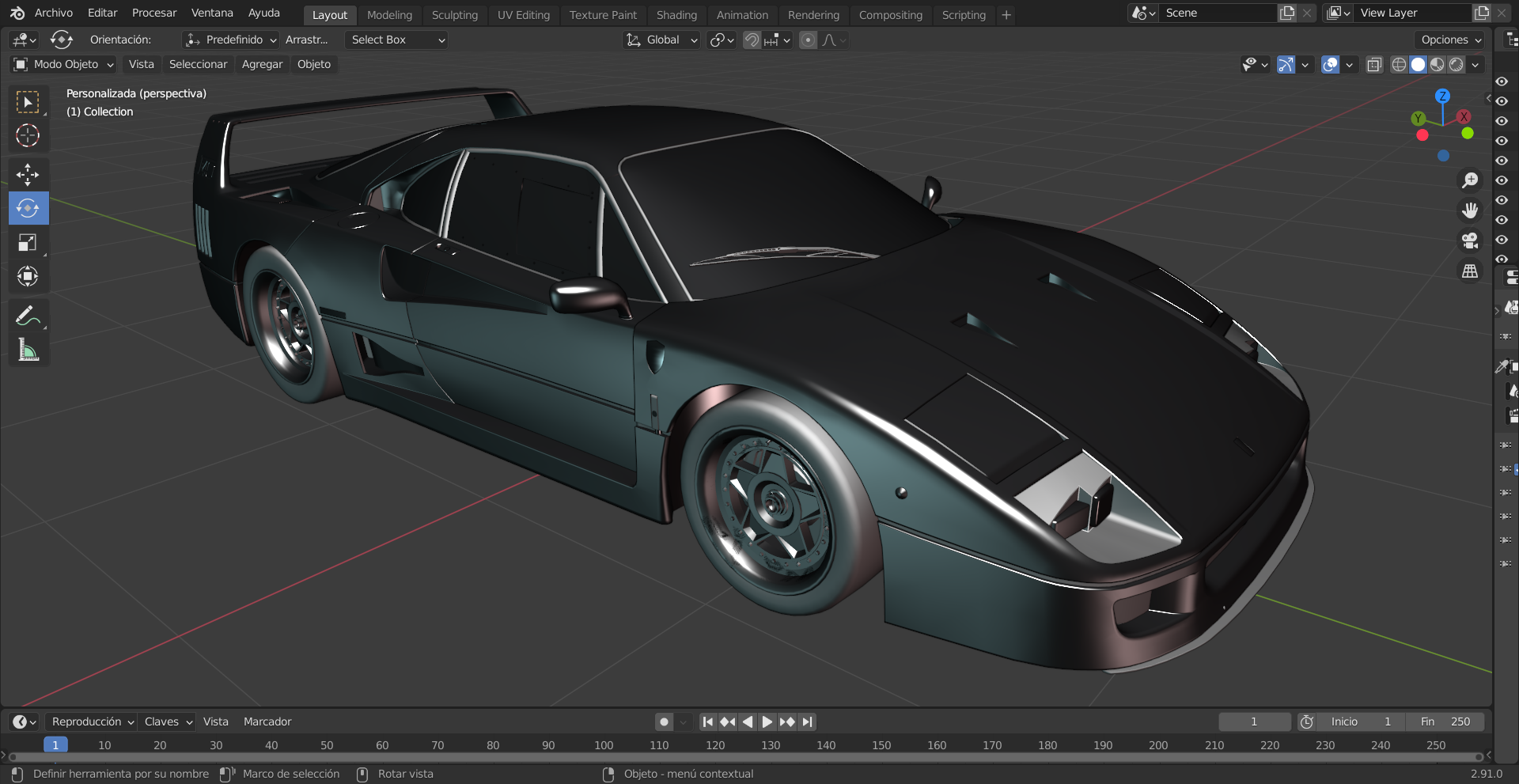Activate the Rotate tool
This screenshot has height=784, width=1519.
pos(28,208)
